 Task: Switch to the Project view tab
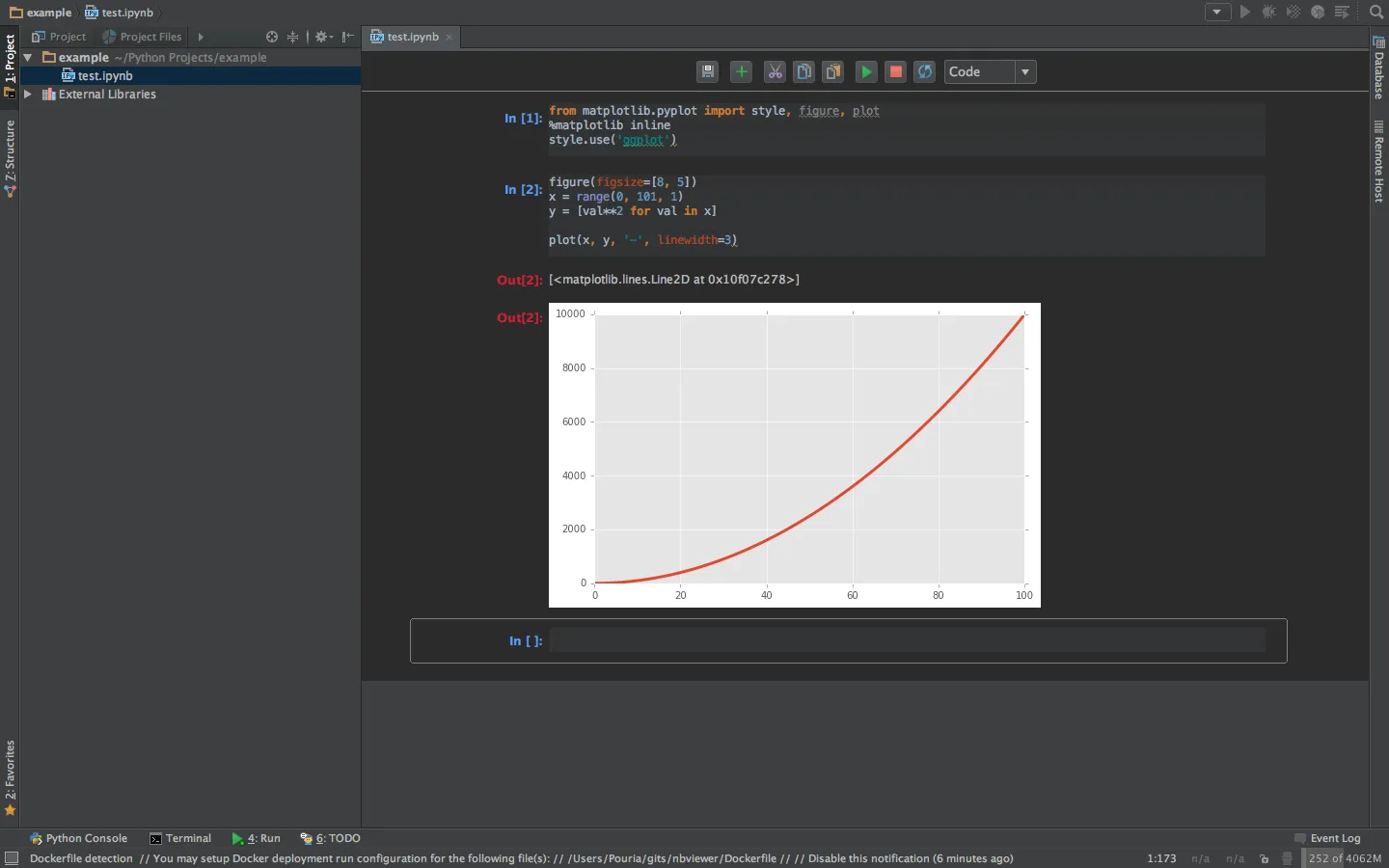point(59,37)
